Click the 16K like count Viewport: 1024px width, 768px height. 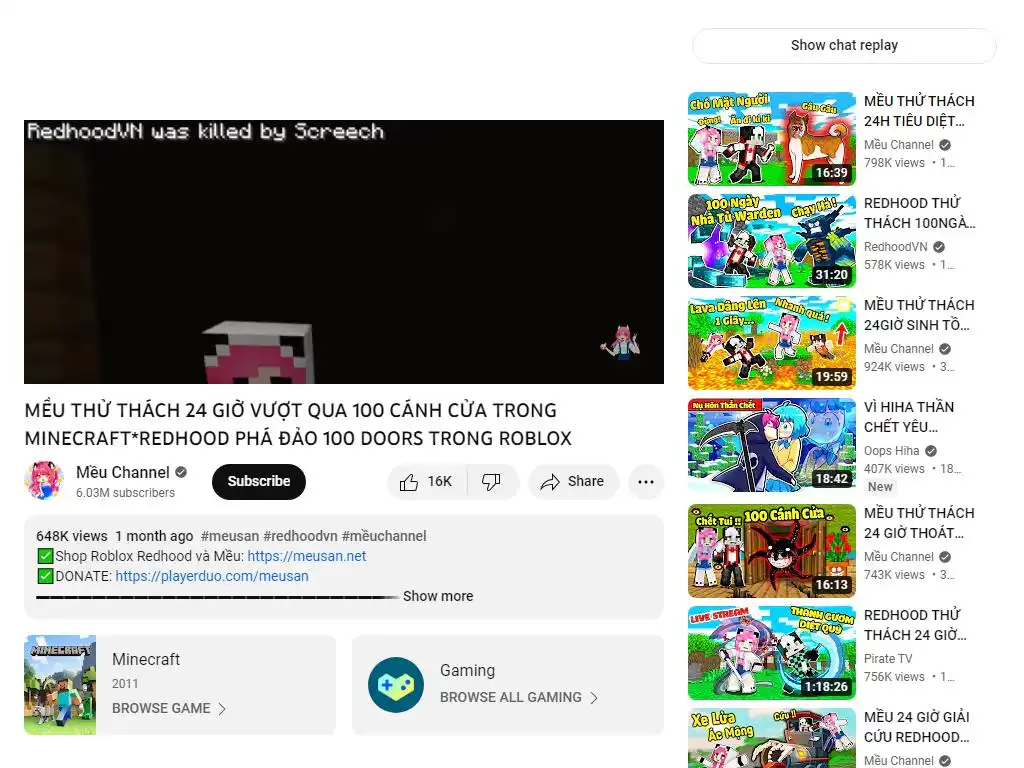coord(440,481)
